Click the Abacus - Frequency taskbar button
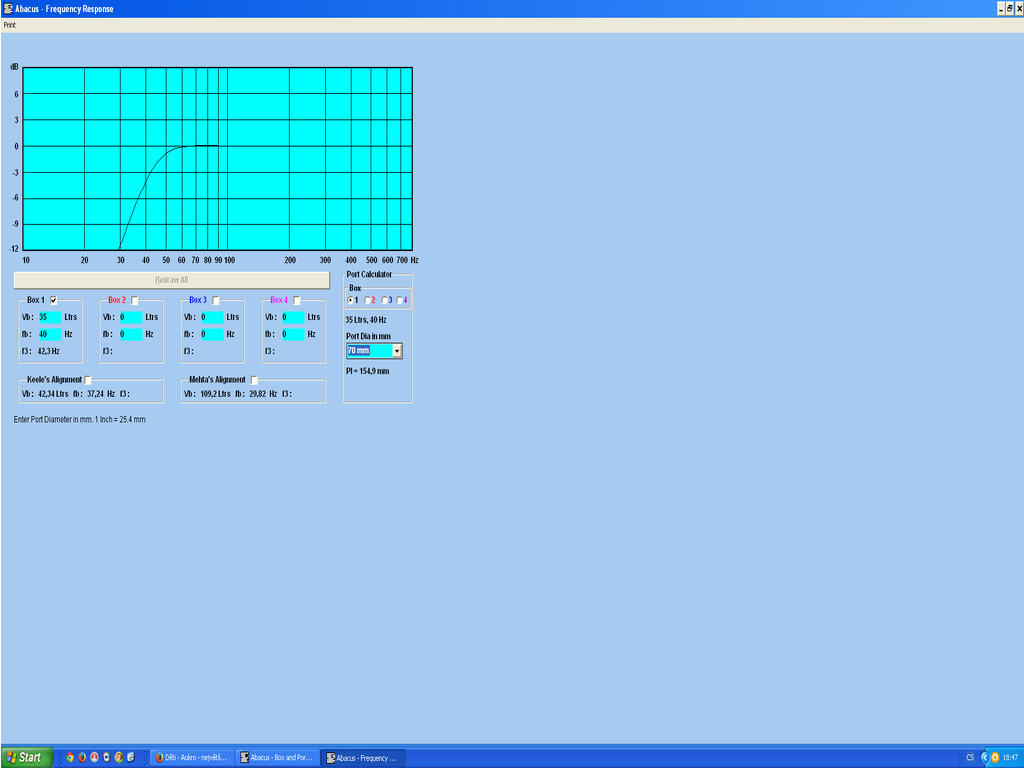1024x768 pixels. pyautogui.click(x=362, y=758)
